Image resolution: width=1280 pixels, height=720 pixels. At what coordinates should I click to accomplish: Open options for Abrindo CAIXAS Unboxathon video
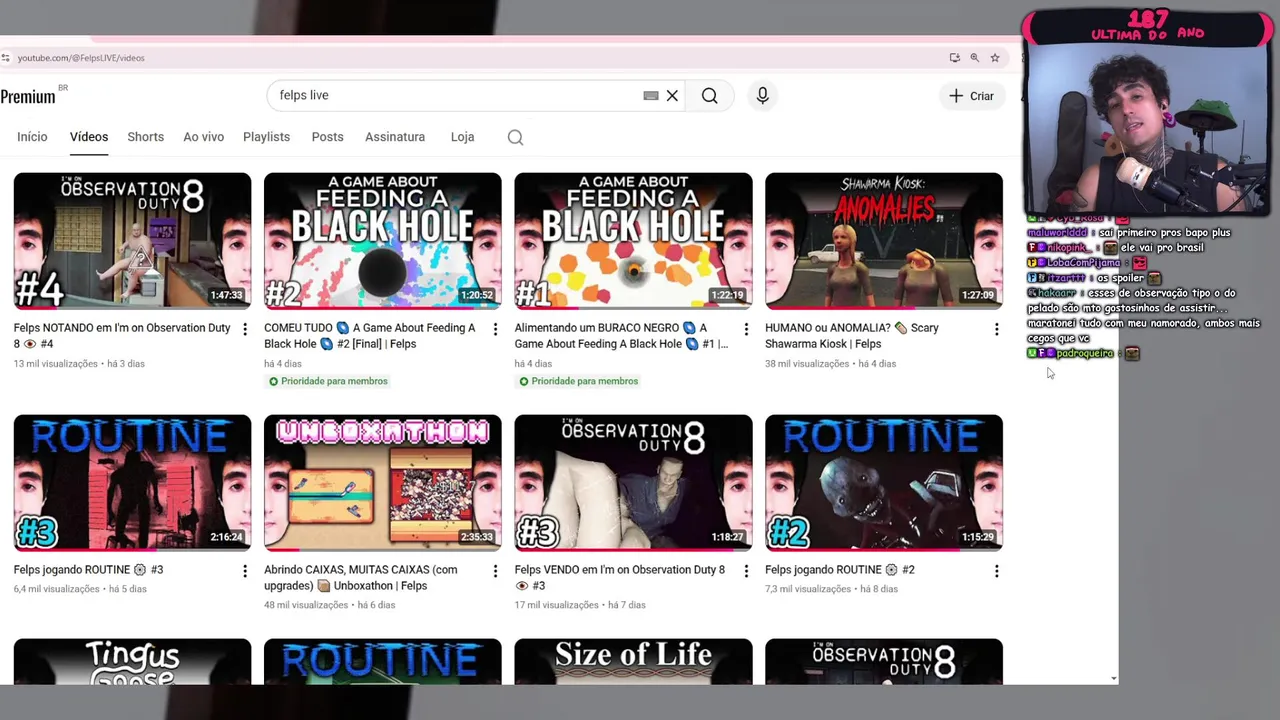[495, 571]
